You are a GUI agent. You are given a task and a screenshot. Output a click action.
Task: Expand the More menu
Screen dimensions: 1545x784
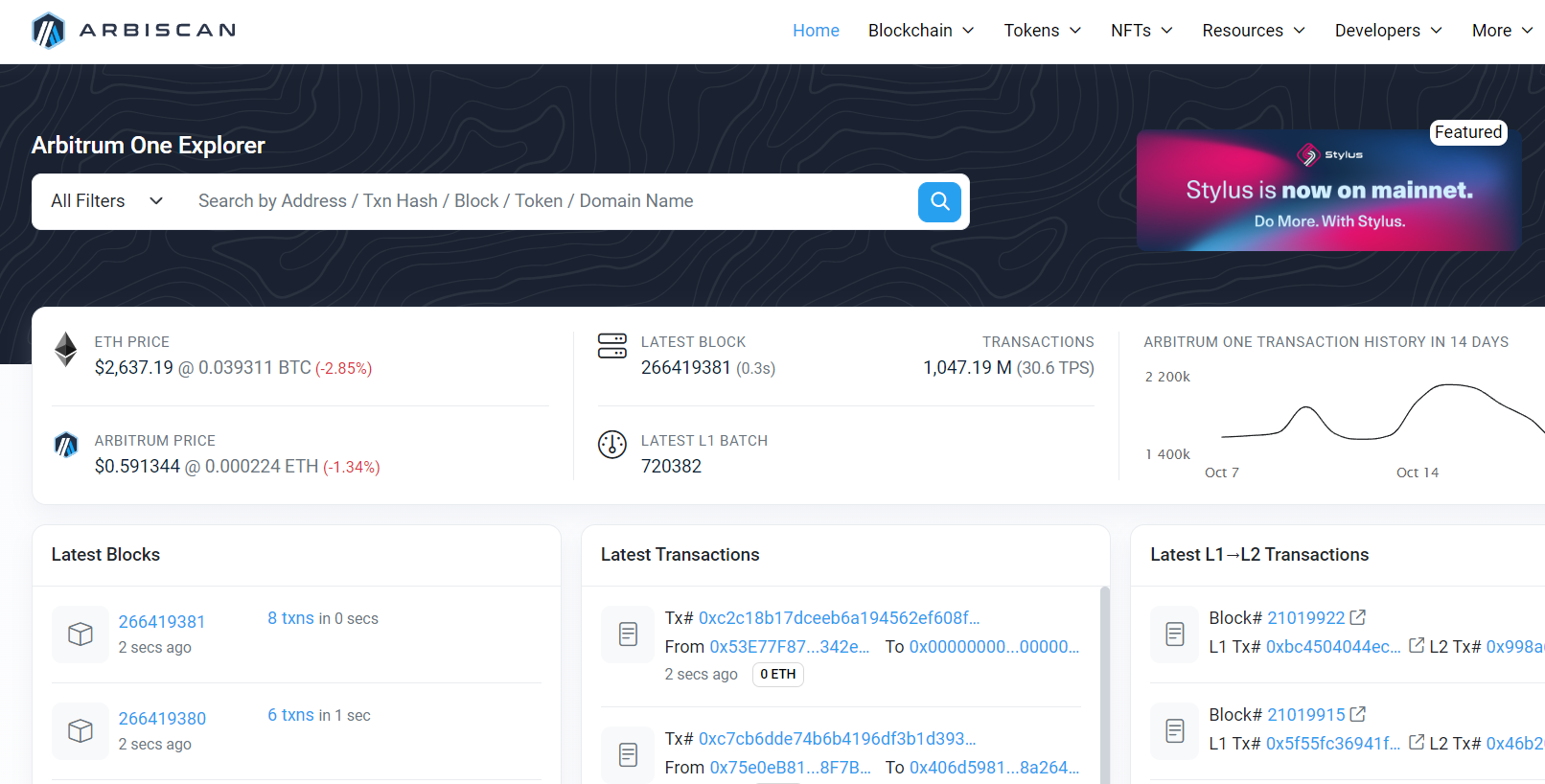pyautogui.click(x=1502, y=31)
